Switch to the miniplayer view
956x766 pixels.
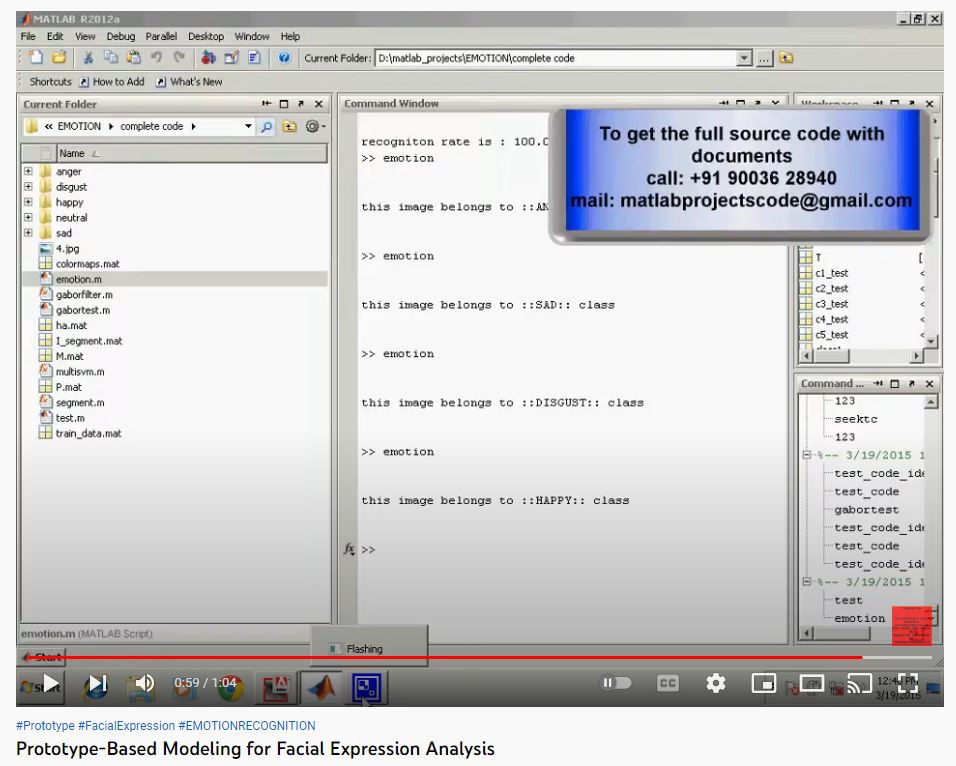(x=764, y=683)
